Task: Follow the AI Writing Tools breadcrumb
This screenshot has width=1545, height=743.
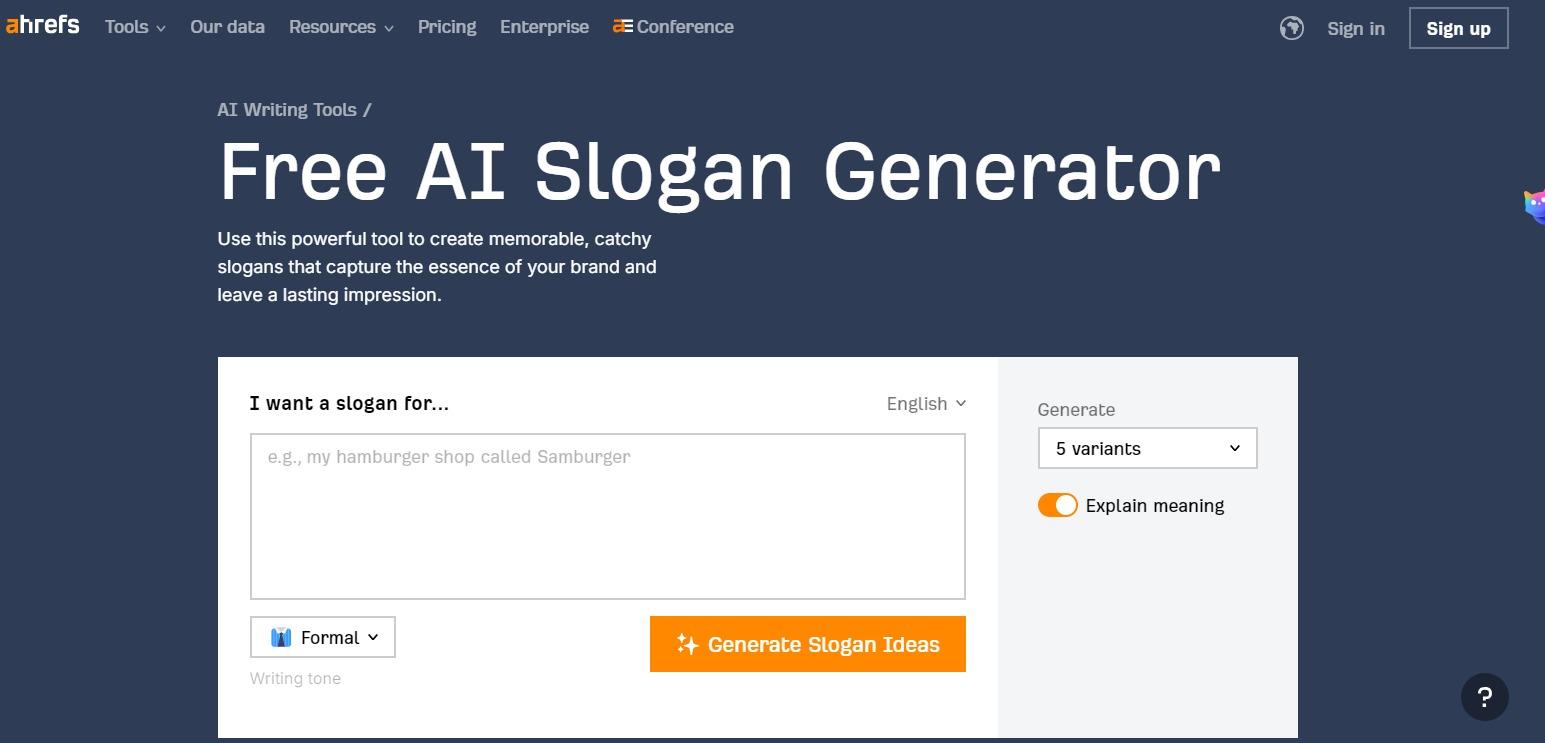Action: (287, 110)
